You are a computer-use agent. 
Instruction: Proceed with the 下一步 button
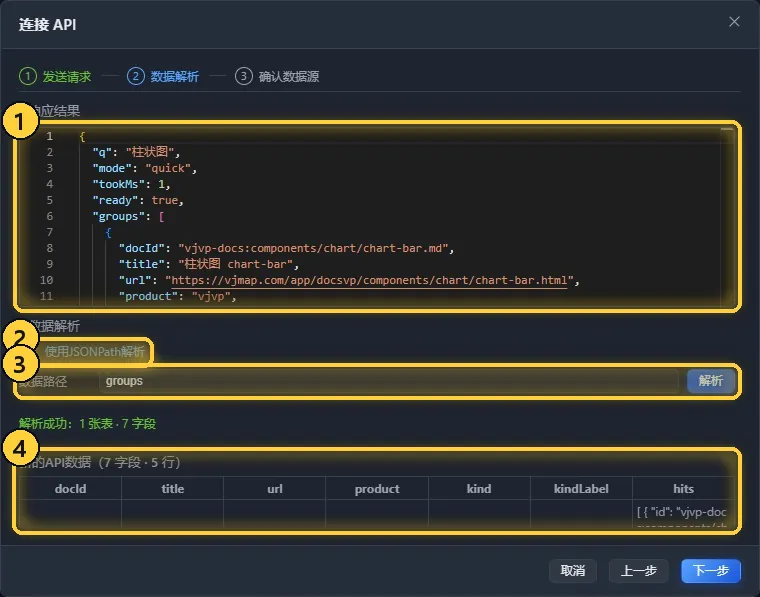(711, 571)
